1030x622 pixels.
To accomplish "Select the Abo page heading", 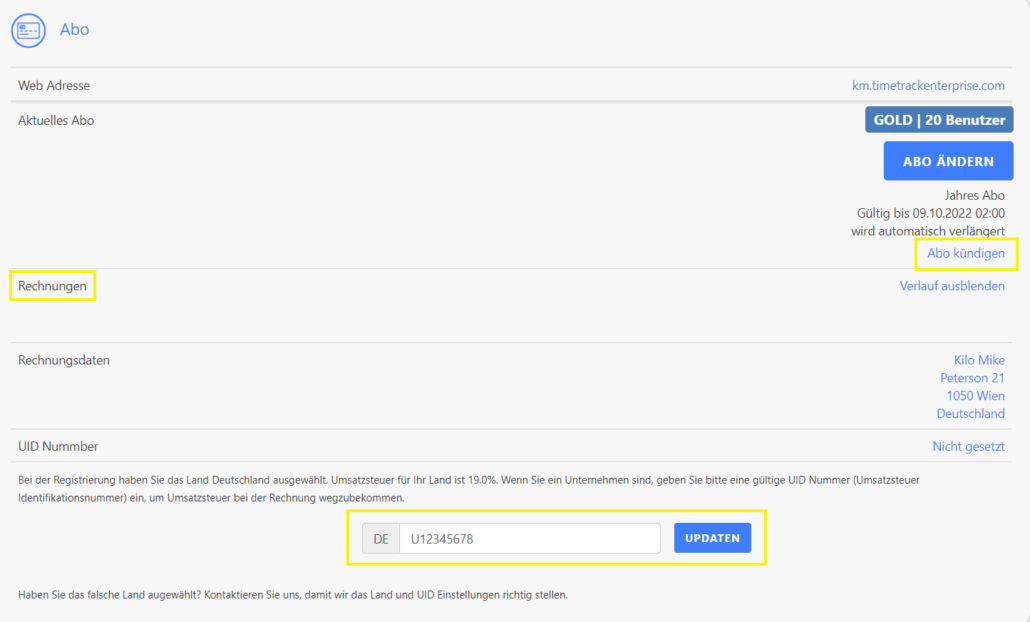I will (x=75, y=30).
